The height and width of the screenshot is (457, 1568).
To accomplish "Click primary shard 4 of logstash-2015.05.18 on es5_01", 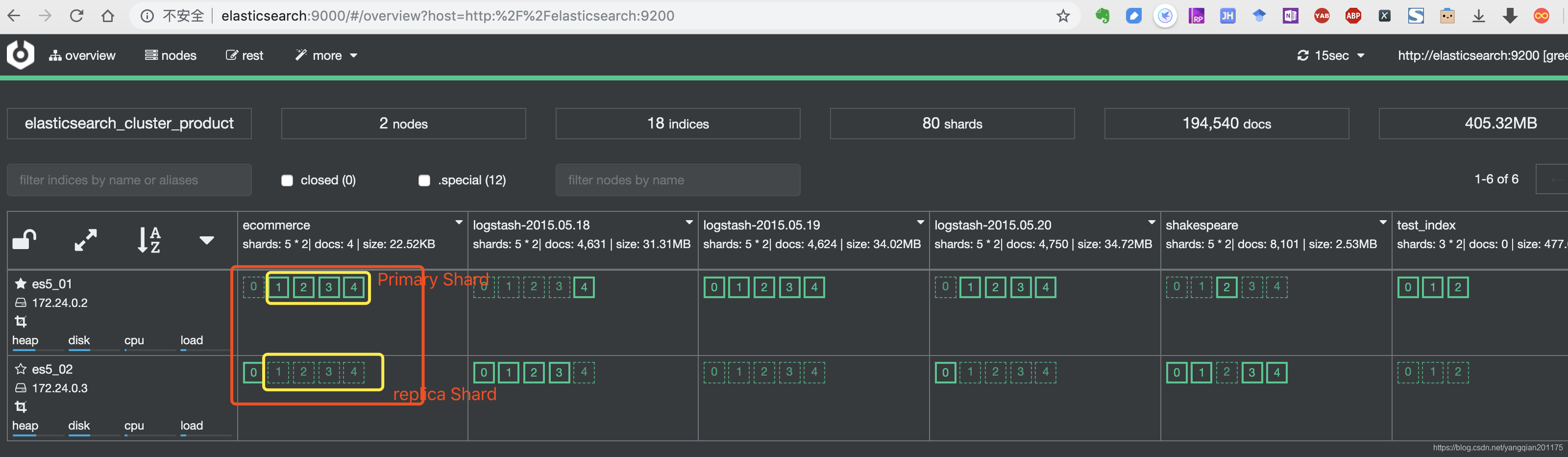I will click(x=584, y=287).
